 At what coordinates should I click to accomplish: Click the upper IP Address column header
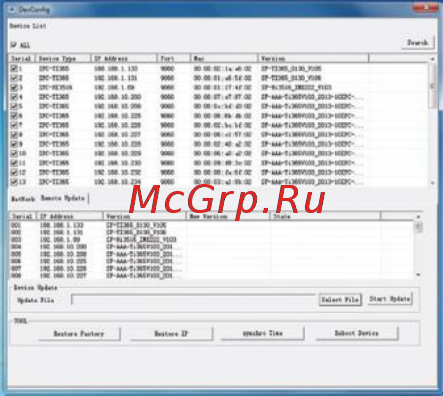point(124,59)
